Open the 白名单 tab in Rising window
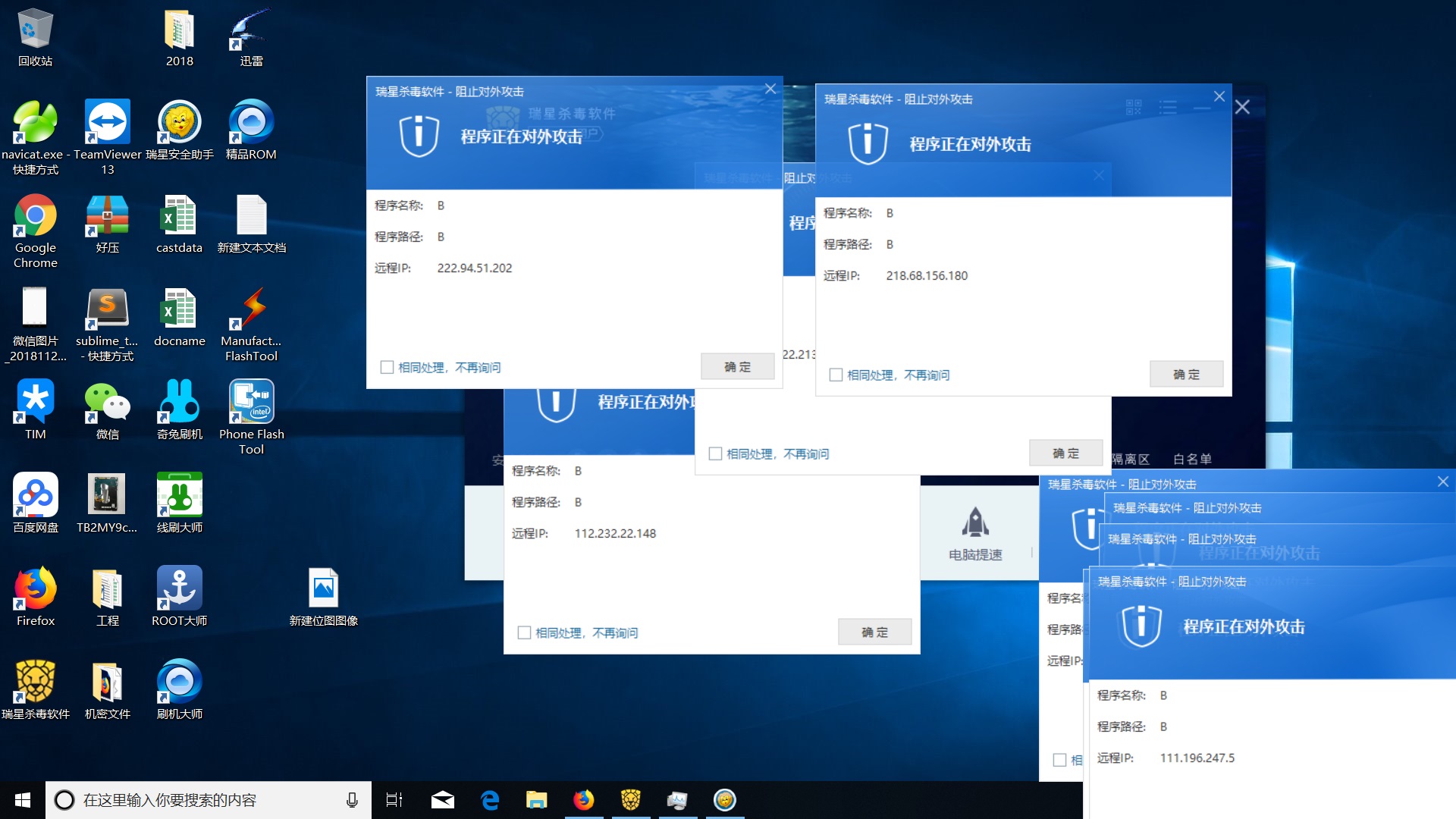 [x=1191, y=459]
